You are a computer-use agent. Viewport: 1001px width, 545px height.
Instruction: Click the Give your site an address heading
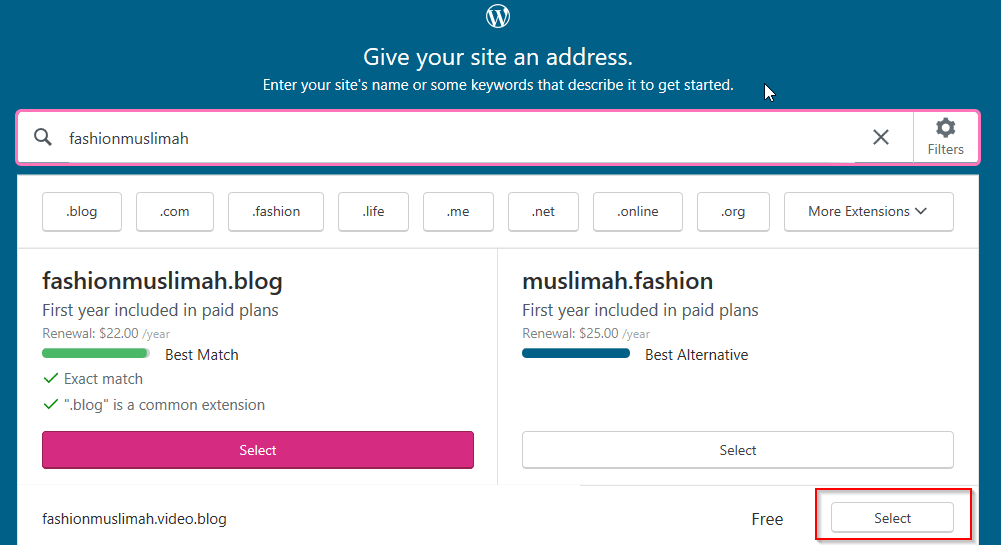498,57
